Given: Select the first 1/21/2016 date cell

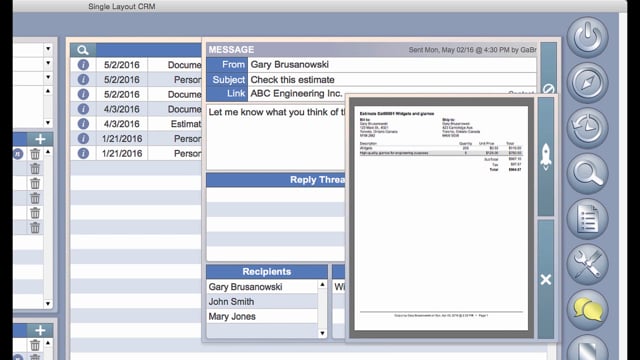Looking at the screenshot, I should (x=122, y=139).
